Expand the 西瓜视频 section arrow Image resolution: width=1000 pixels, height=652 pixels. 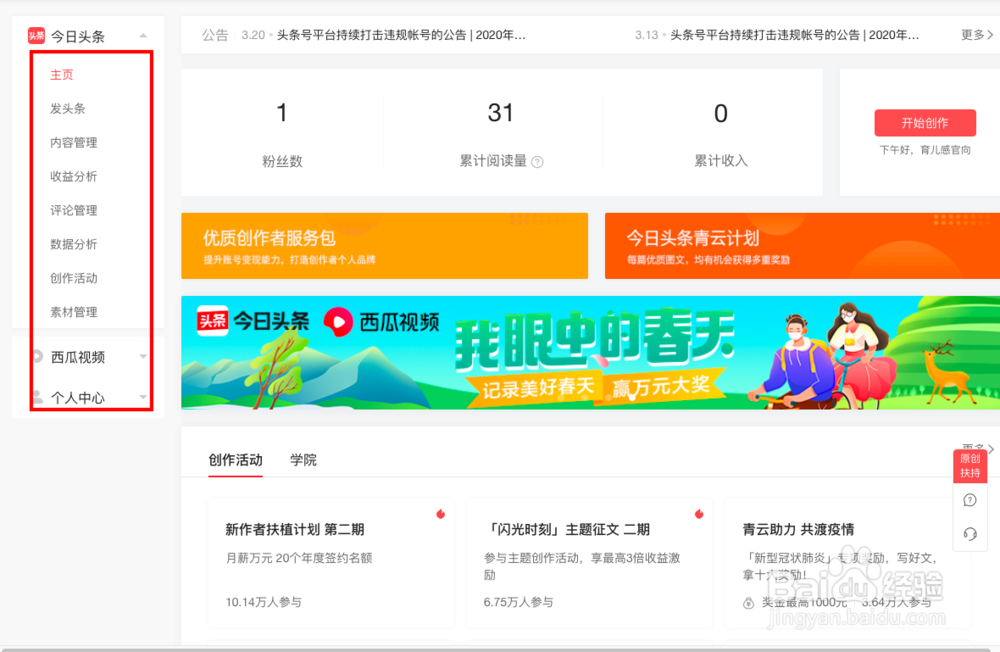click(x=143, y=357)
